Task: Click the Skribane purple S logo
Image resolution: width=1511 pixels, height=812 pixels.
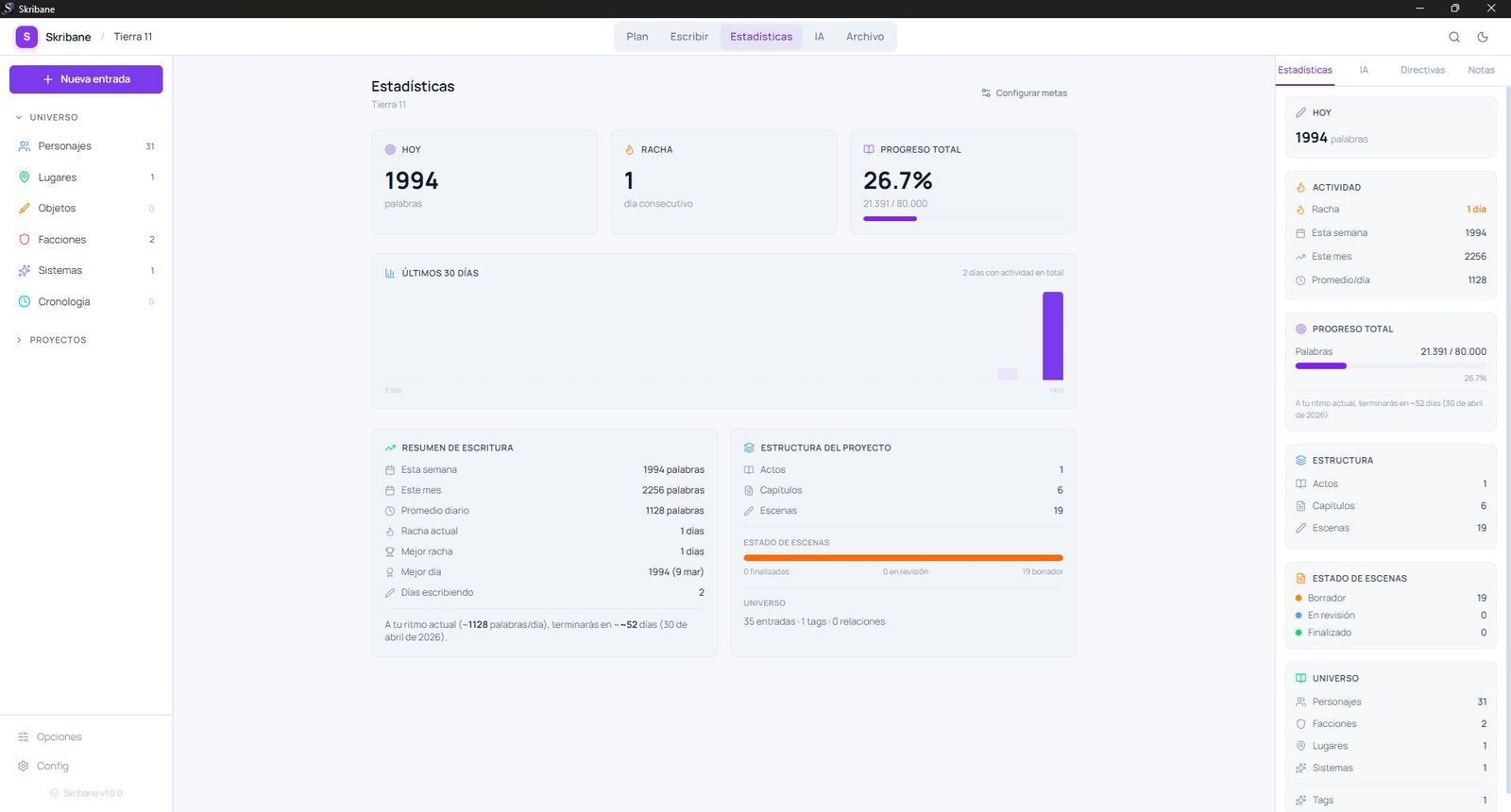Action: 26,37
